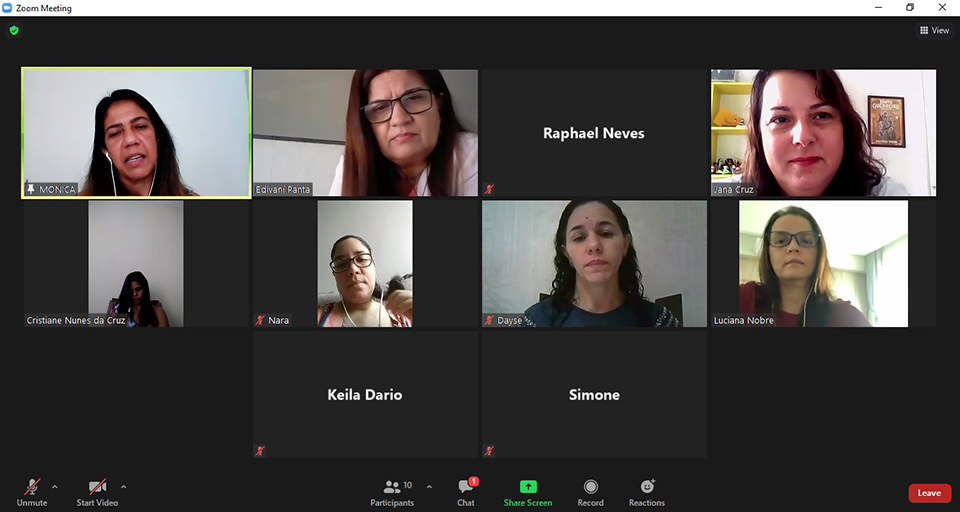Open the Reactions emoji menu
This screenshot has height=512, width=960.
click(647, 493)
